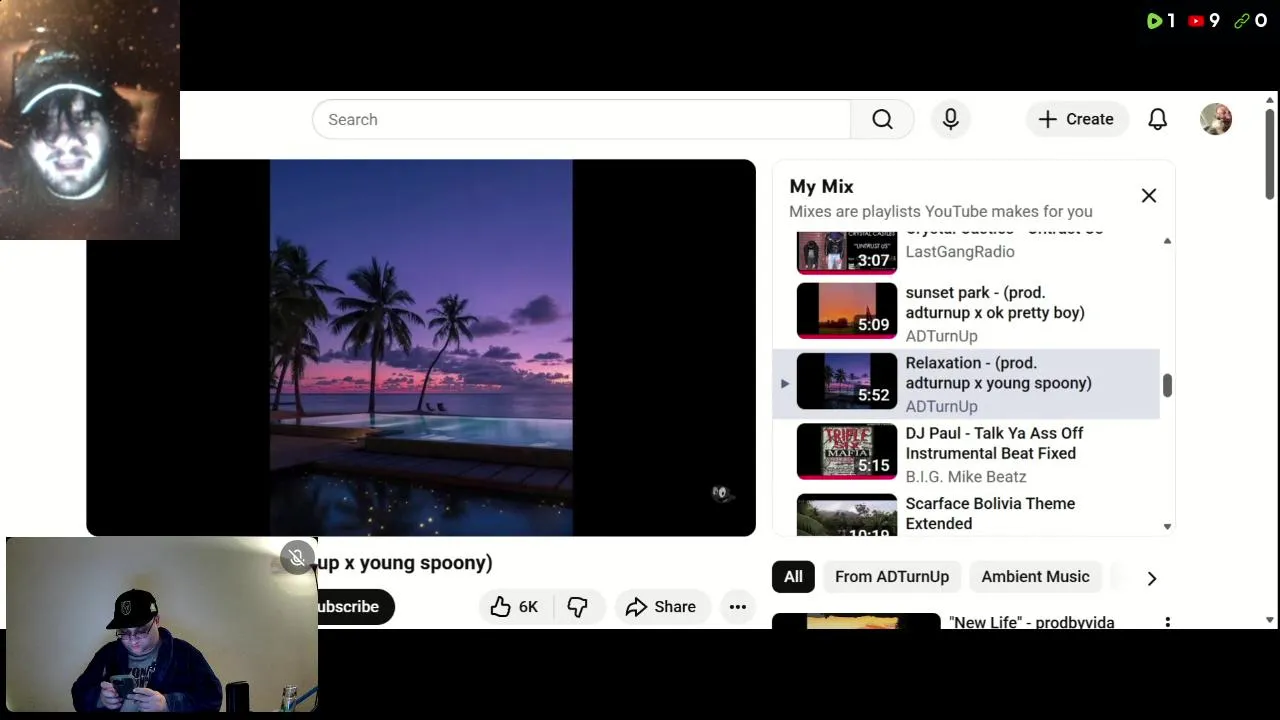Click the green link counter icon
This screenshot has width=1280, height=720.
click(1242, 20)
